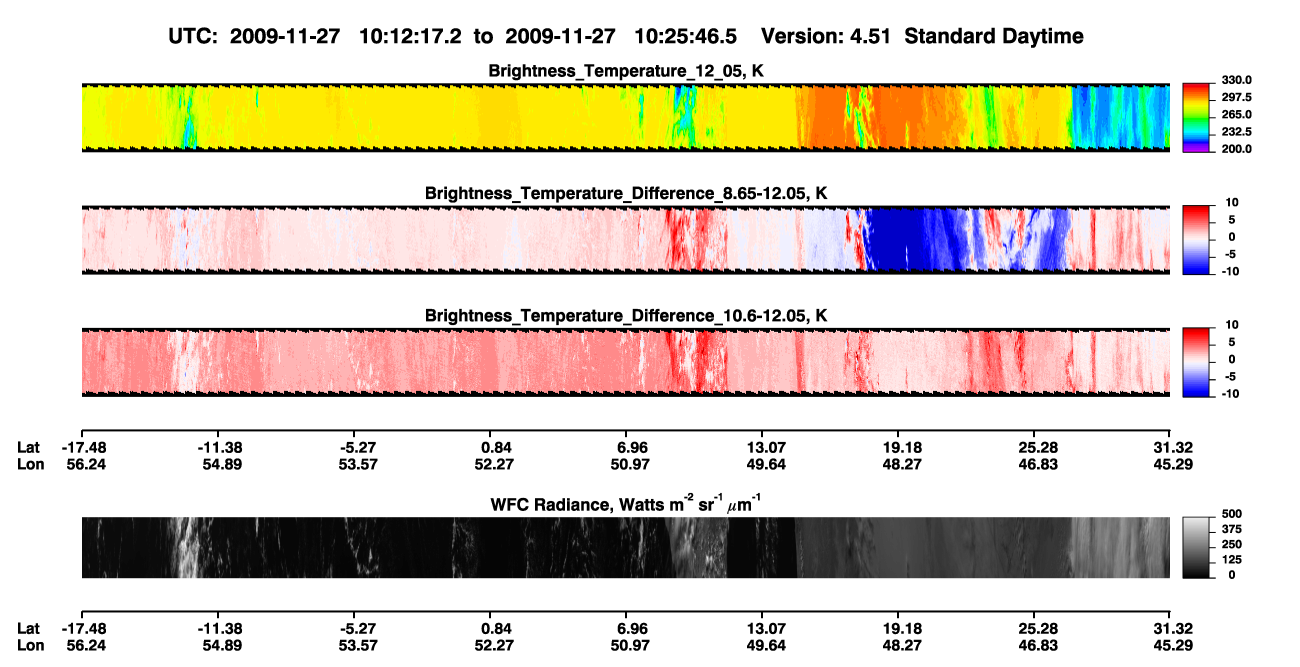Click the 125 label on the WFC colorbar
Viewport: 1300px width, 667px height.
click(1231, 560)
